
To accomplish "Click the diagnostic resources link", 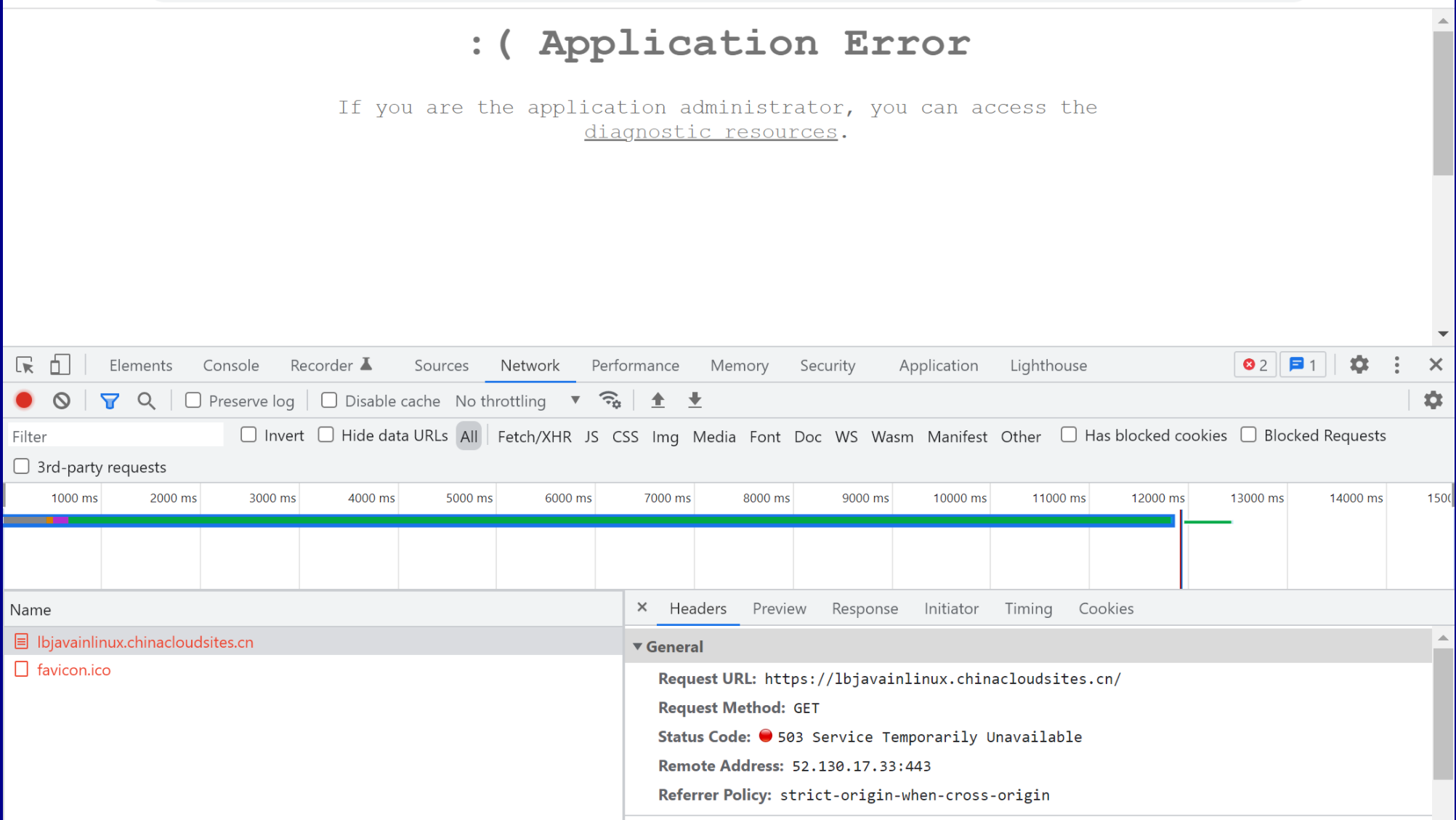I will click(711, 131).
